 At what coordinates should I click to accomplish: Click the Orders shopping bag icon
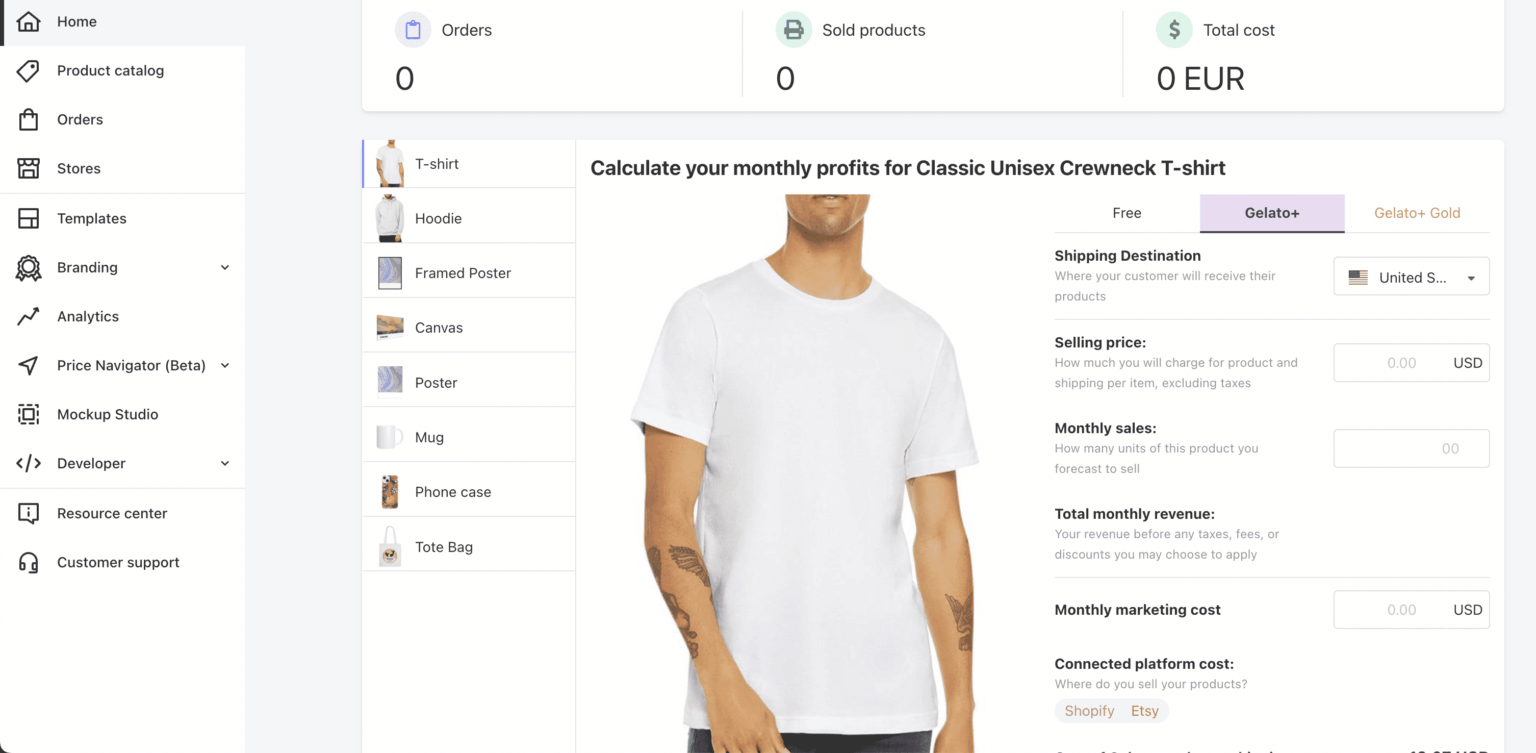pos(29,119)
